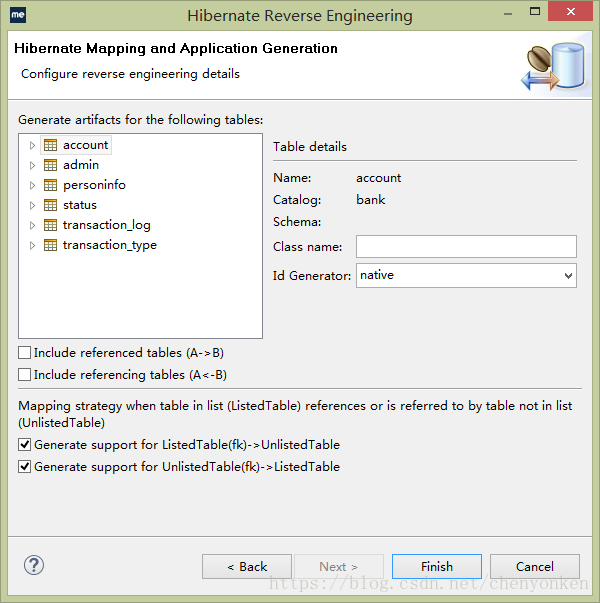Click the Finish button

(437, 566)
